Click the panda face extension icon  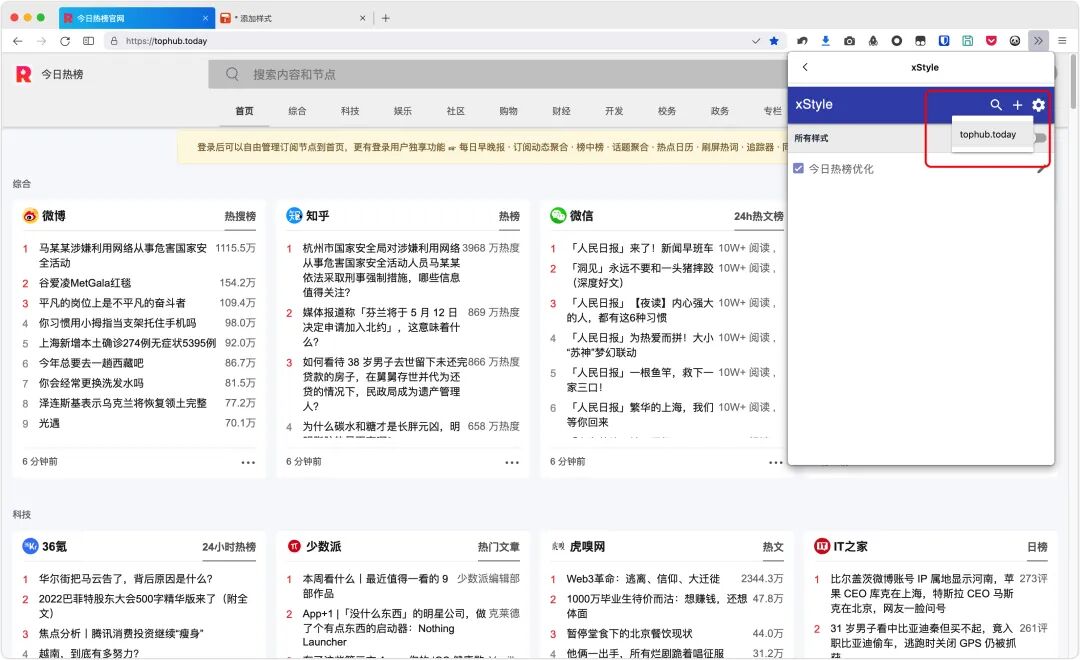point(1015,41)
